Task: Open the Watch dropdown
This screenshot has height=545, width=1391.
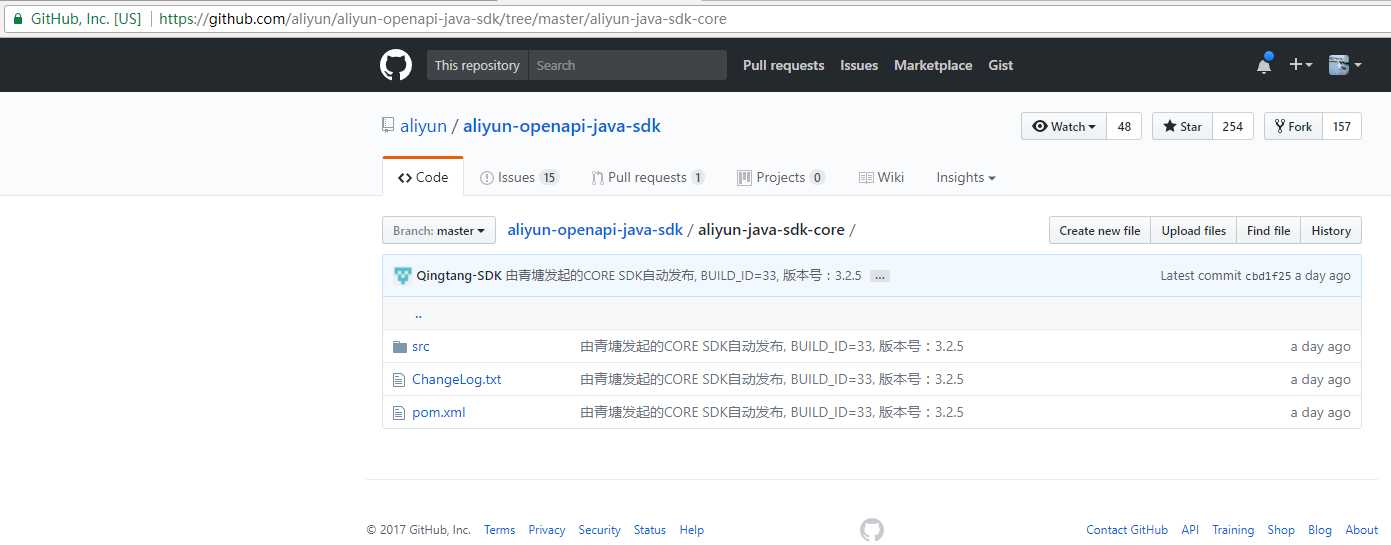Action: point(1064,127)
